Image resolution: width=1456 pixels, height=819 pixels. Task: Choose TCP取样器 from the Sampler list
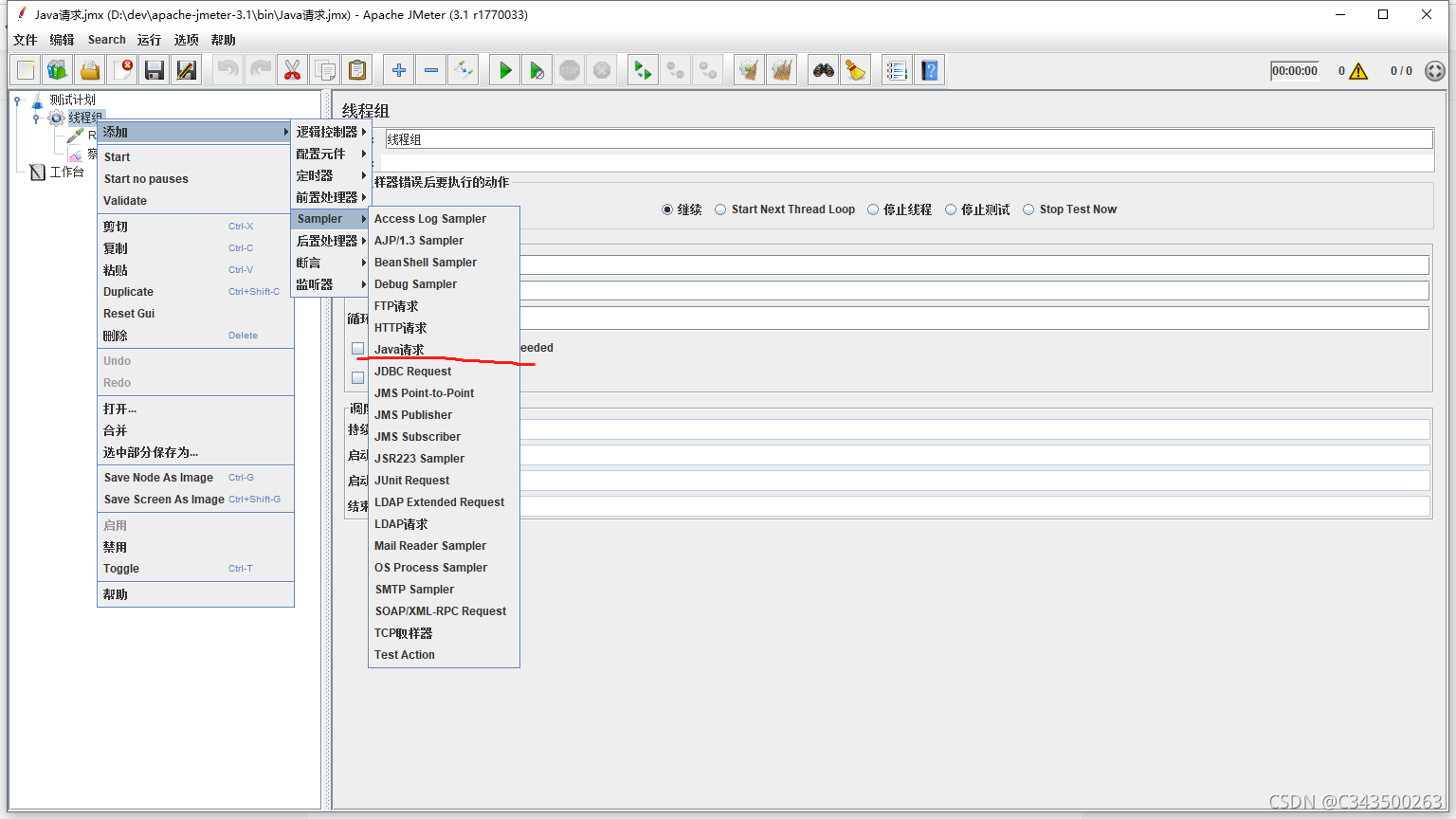click(444, 633)
